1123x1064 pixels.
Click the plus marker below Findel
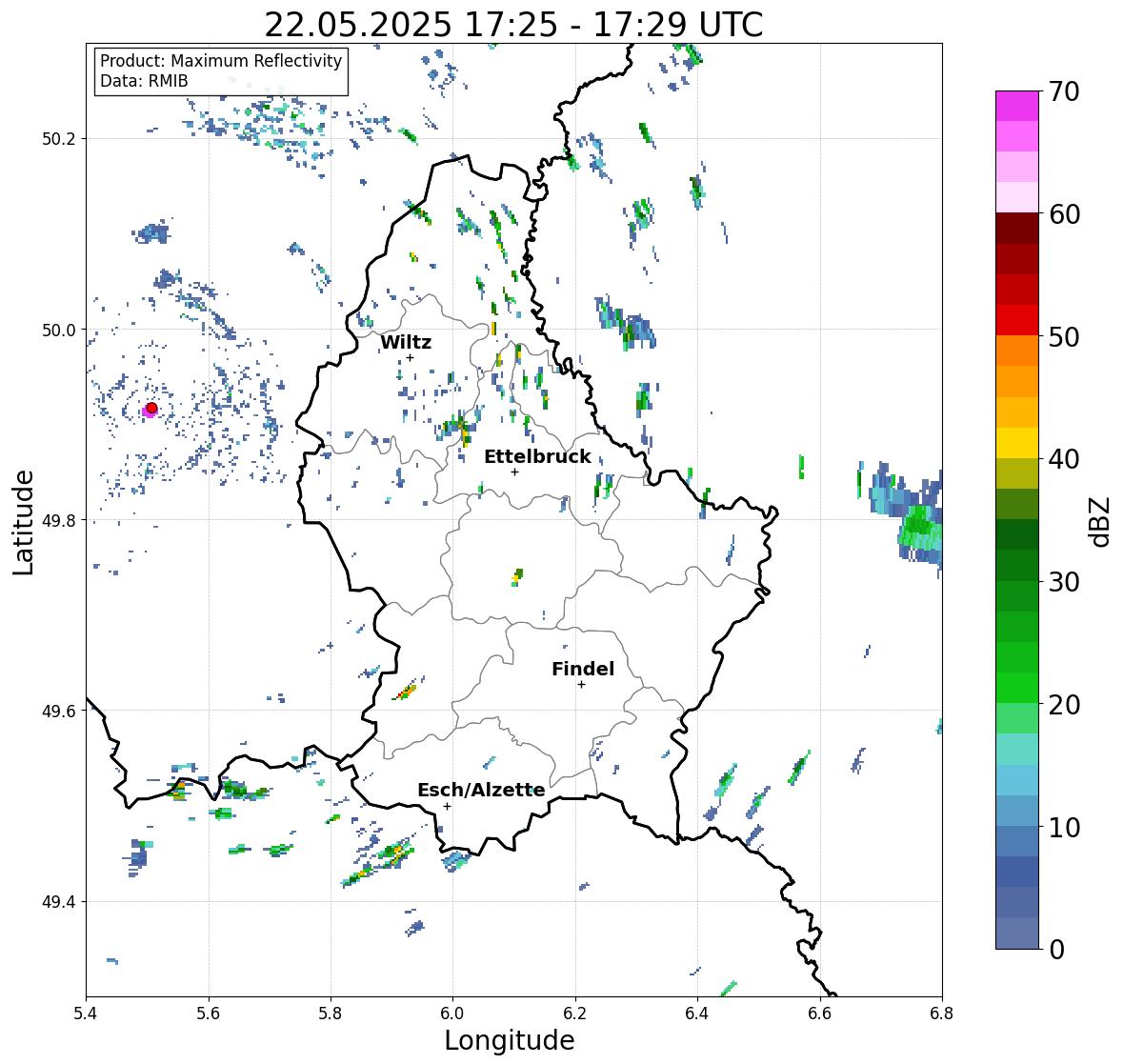click(x=581, y=685)
